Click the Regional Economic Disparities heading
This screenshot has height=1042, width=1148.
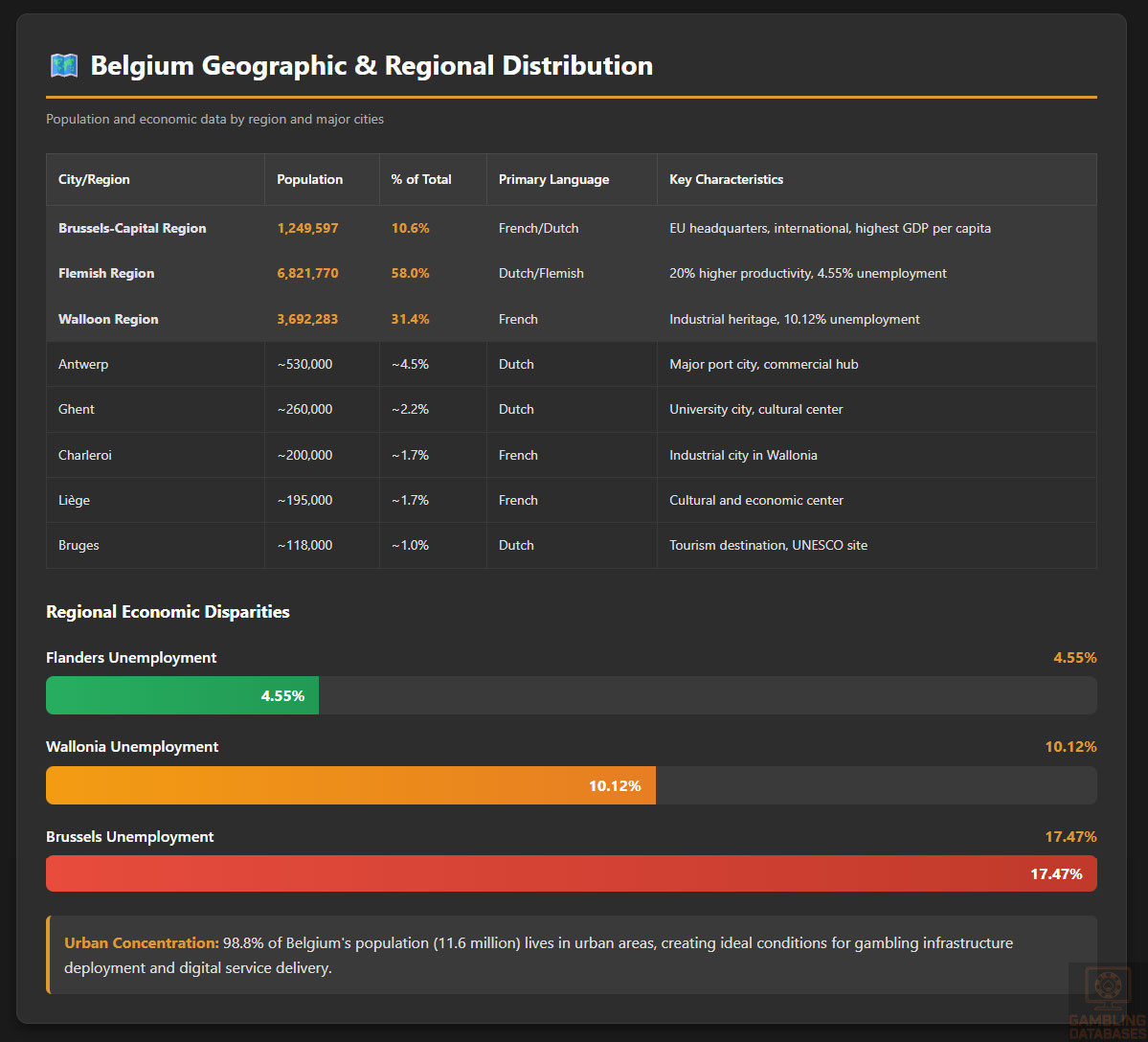(168, 611)
